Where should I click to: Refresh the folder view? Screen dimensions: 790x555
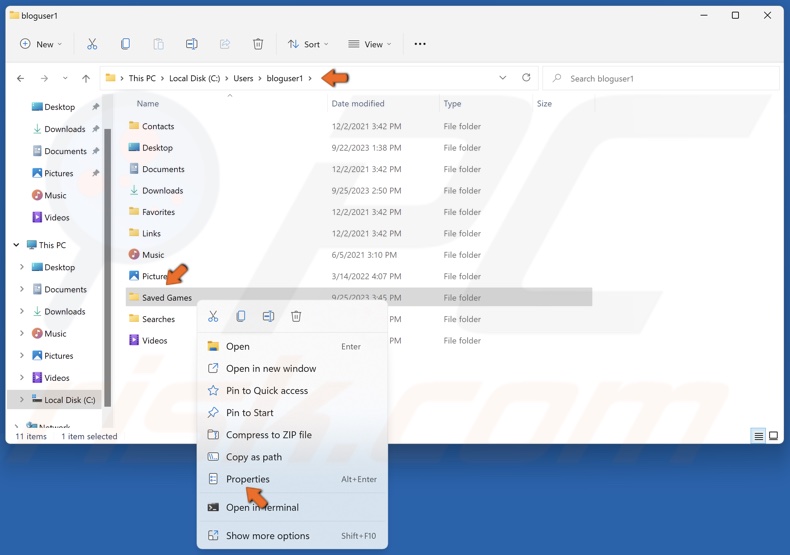click(526, 78)
